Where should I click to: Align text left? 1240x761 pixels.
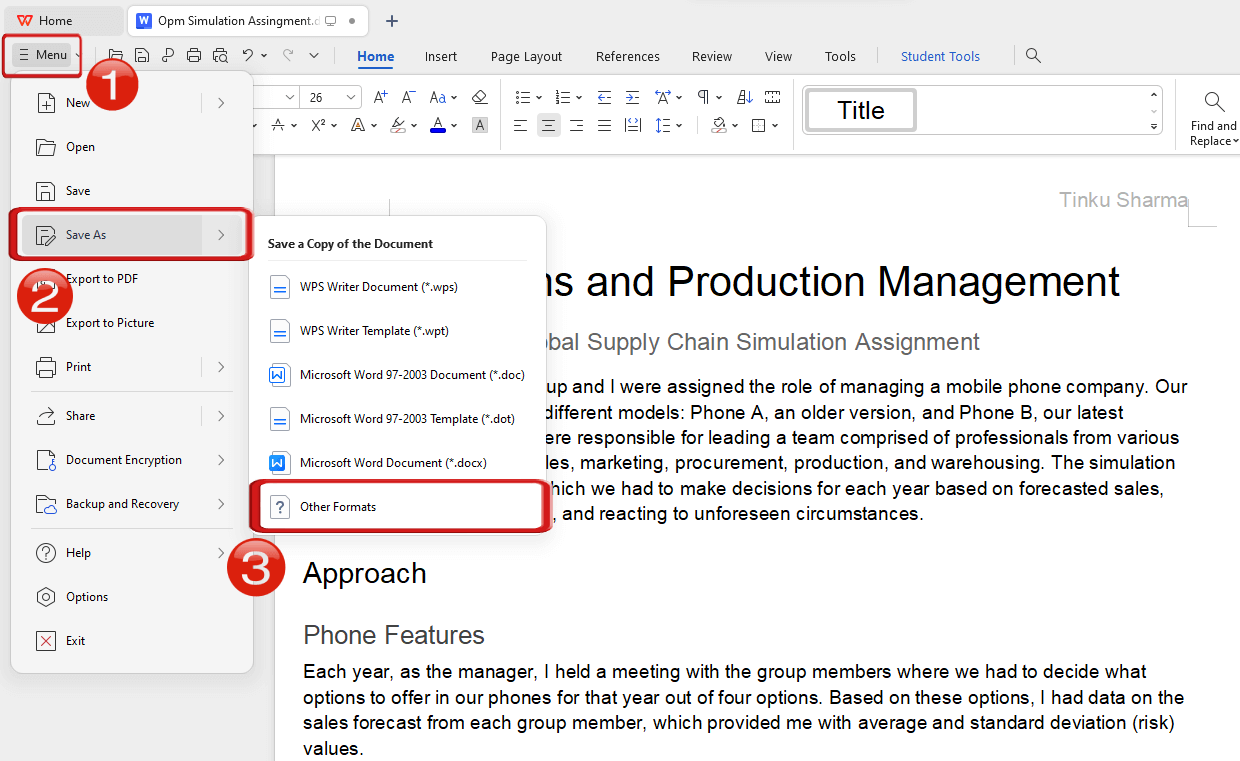(520, 125)
